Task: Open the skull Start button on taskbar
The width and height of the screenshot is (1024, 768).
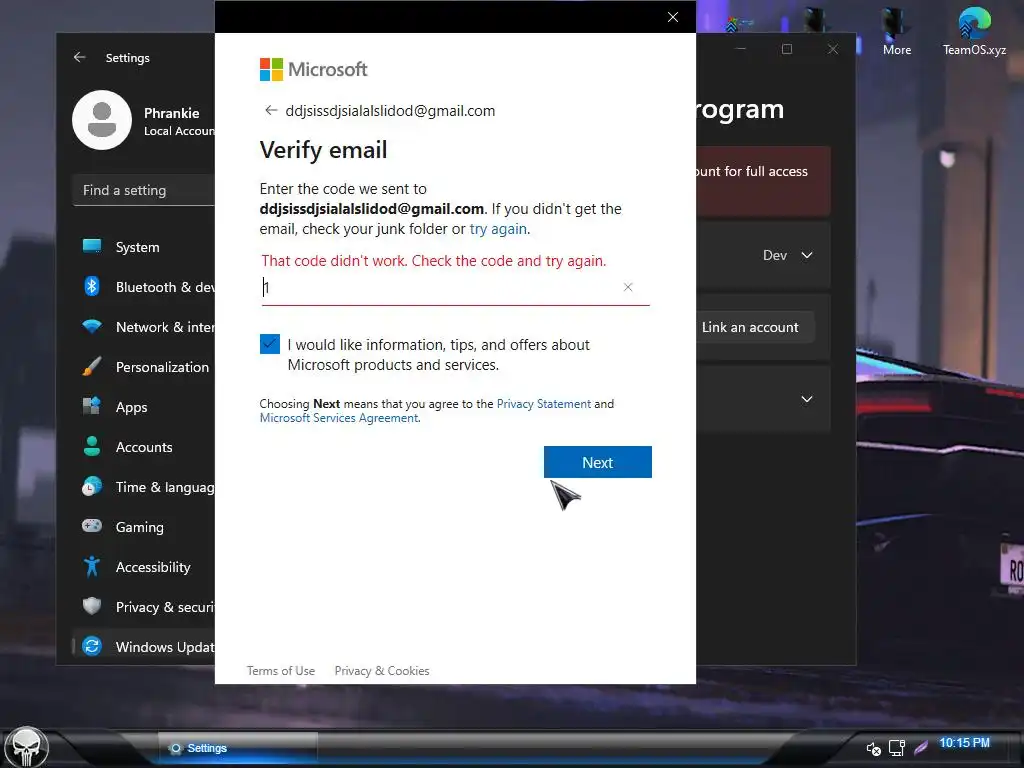Action: [x=27, y=747]
